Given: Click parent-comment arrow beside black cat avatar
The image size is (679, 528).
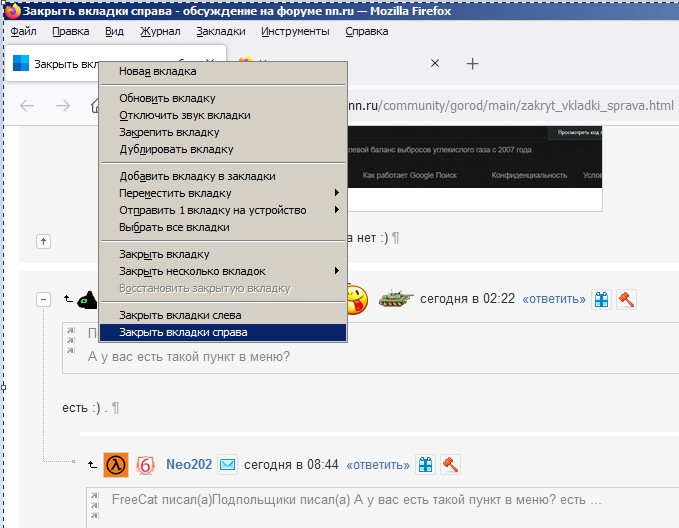Looking at the screenshot, I should (x=68, y=298).
